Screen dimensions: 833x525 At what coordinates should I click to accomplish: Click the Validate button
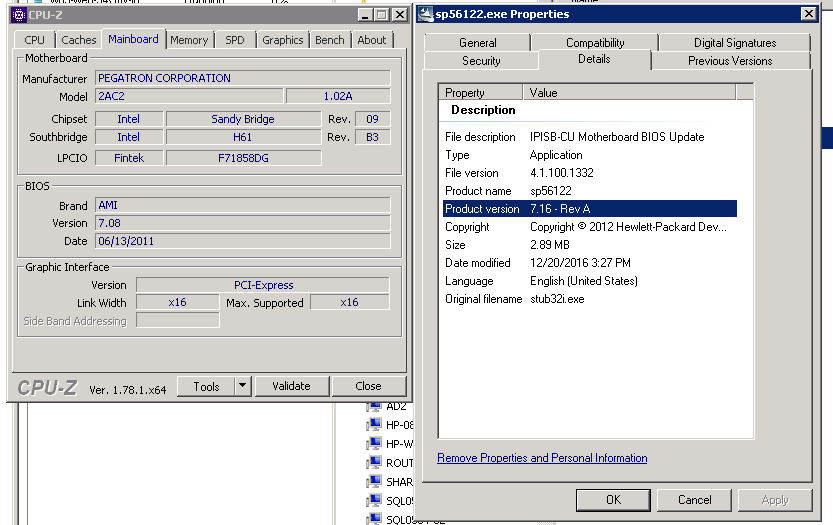291,386
